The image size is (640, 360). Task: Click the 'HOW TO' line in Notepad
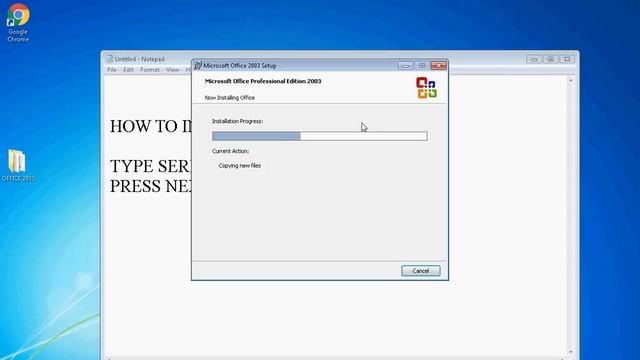click(151, 126)
